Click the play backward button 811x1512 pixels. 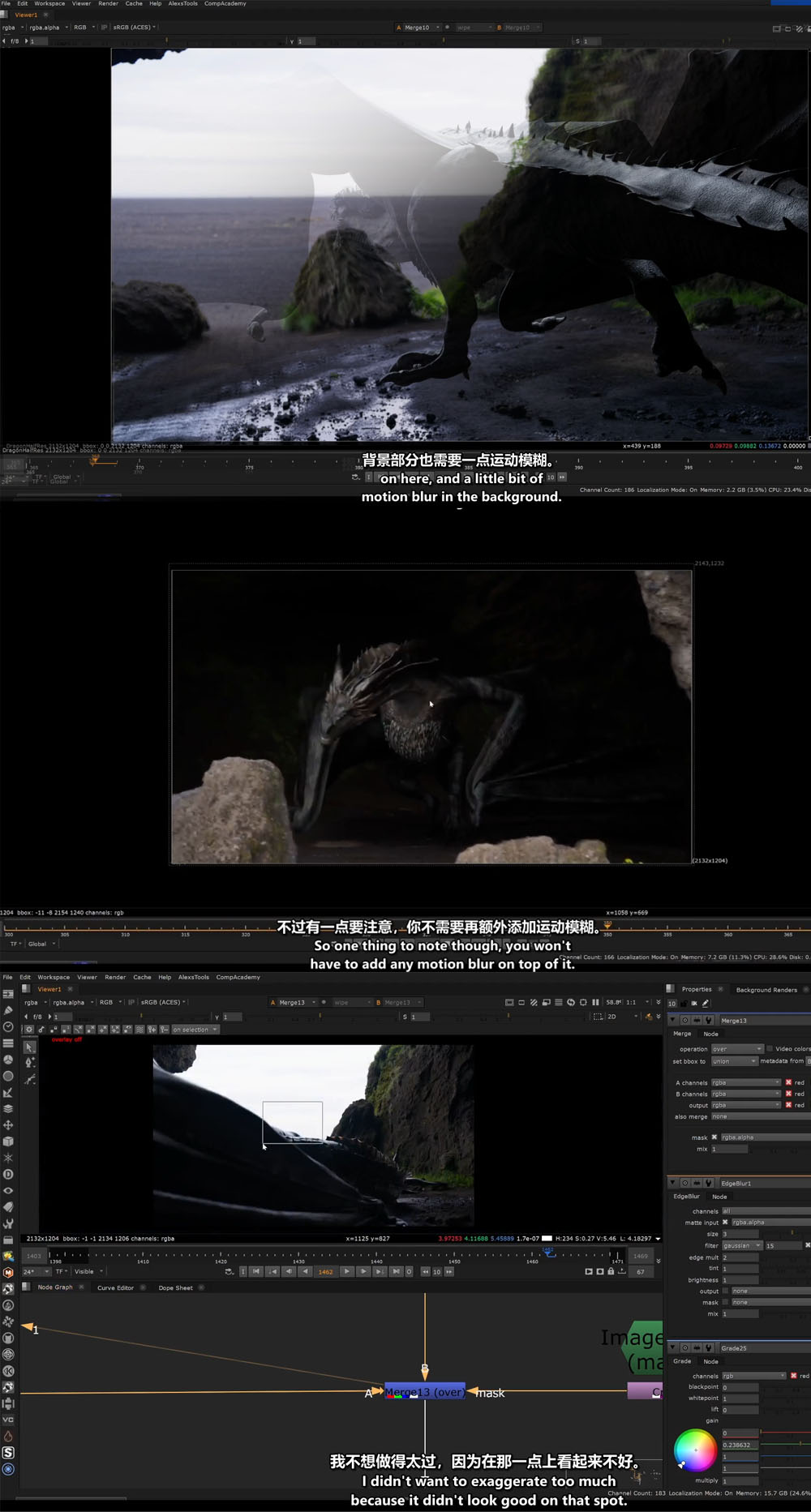click(x=305, y=1271)
